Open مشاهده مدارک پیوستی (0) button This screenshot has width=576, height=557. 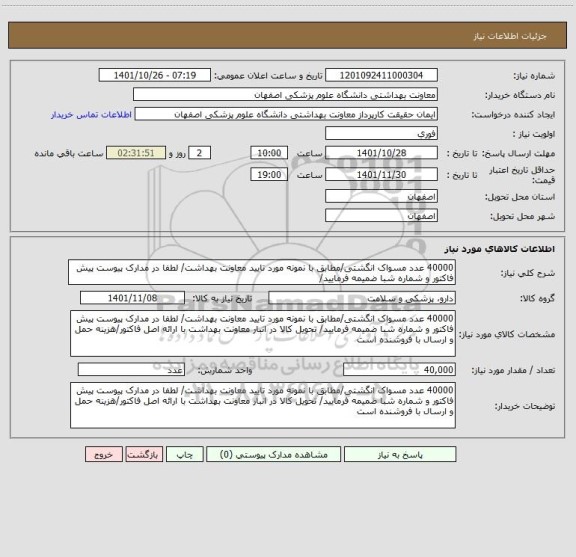[274, 454]
